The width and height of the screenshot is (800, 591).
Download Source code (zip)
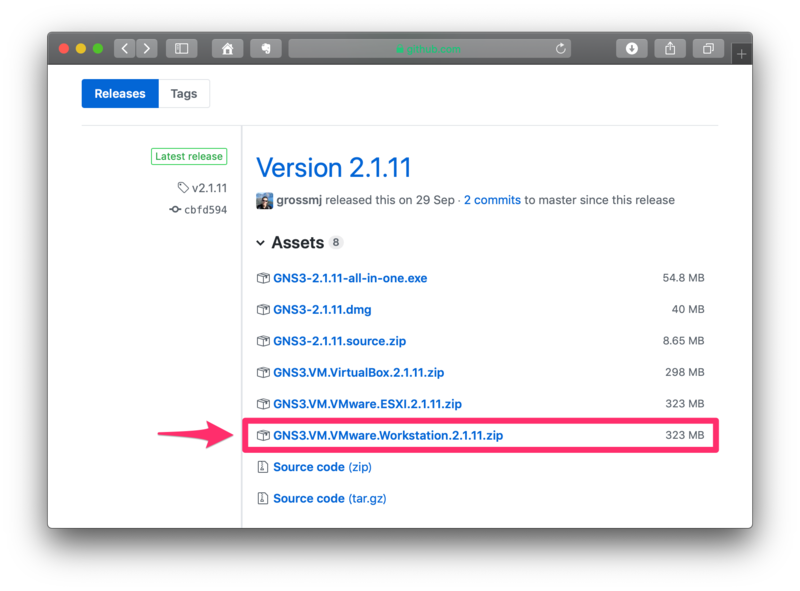[322, 467]
